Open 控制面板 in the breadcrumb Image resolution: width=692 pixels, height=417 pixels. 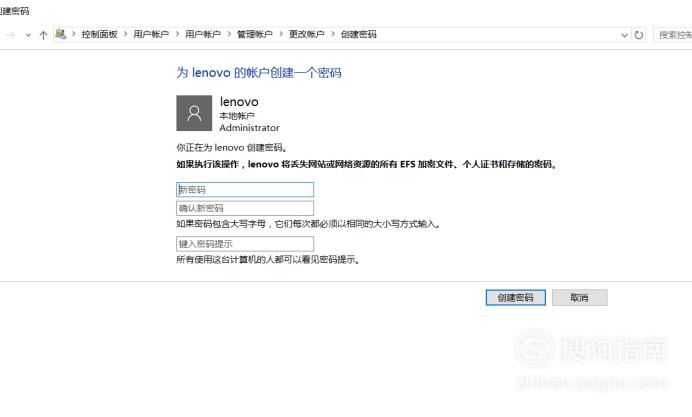[x=99, y=34]
